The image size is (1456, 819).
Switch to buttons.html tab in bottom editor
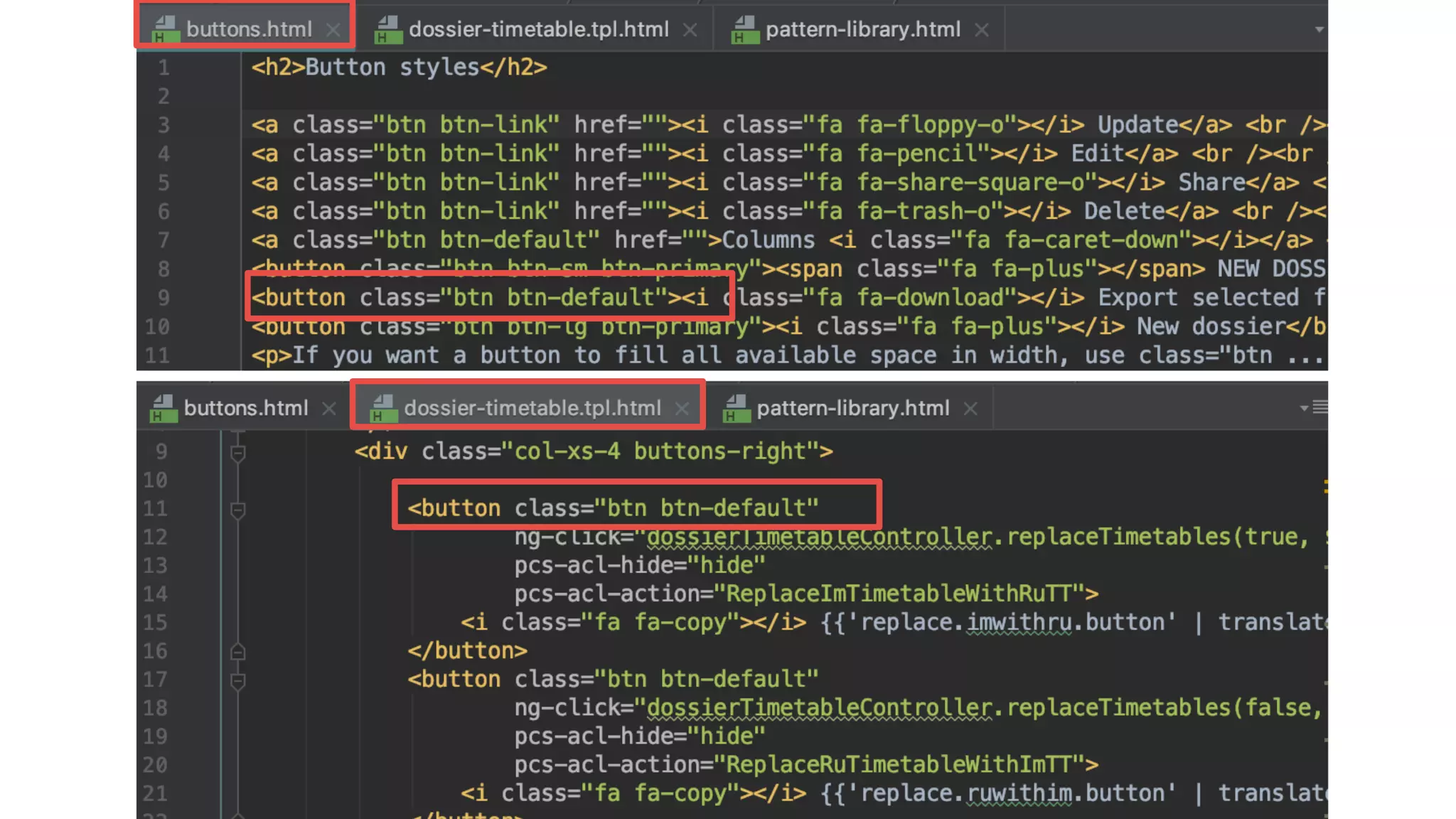[x=245, y=408]
